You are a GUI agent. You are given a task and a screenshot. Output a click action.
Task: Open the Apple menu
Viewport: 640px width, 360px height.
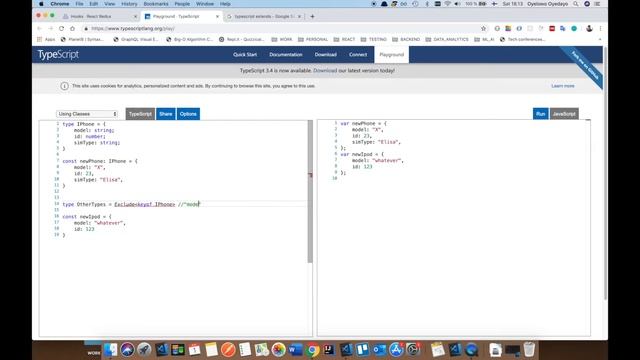click(x=41, y=4)
